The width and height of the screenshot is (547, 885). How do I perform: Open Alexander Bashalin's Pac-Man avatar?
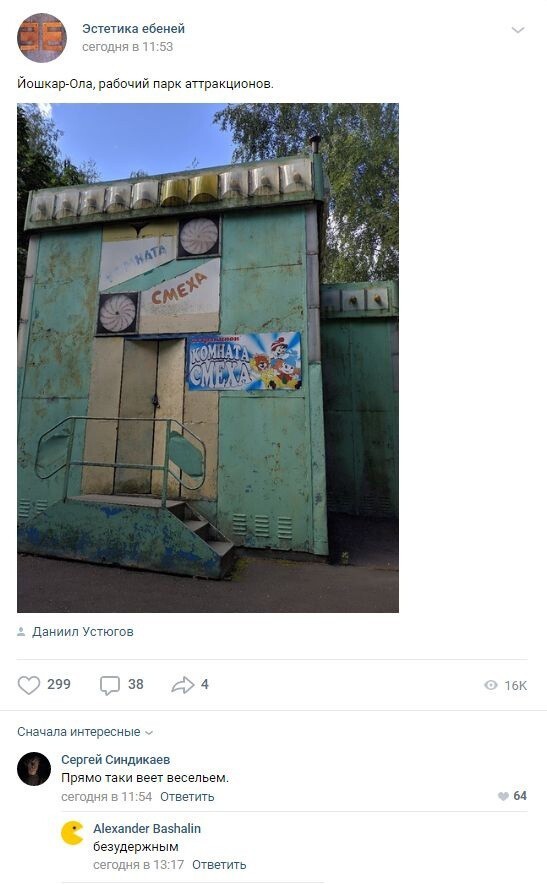[x=72, y=833]
